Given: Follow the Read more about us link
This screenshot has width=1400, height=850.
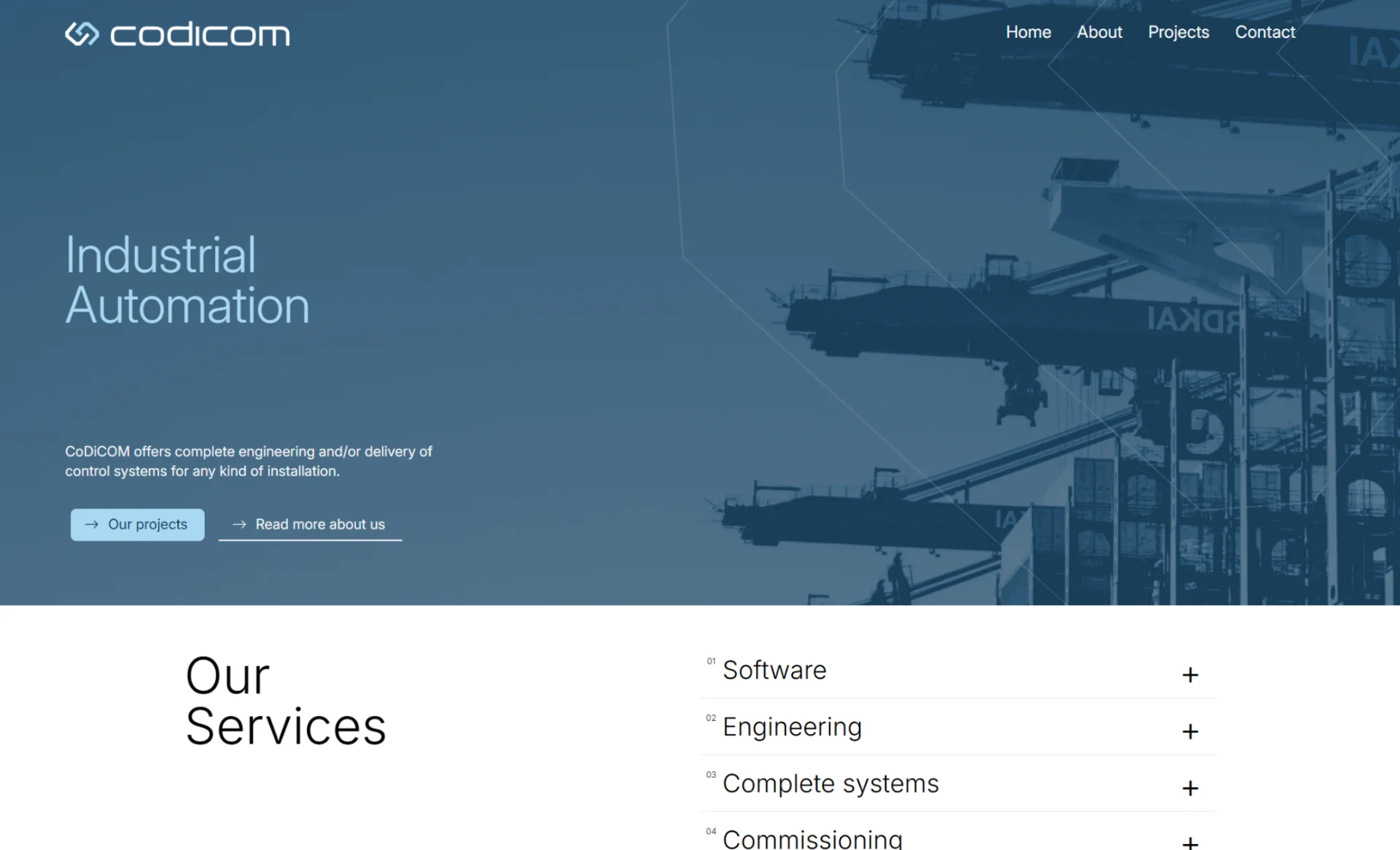Looking at the screenshot, I should (319, 524).
